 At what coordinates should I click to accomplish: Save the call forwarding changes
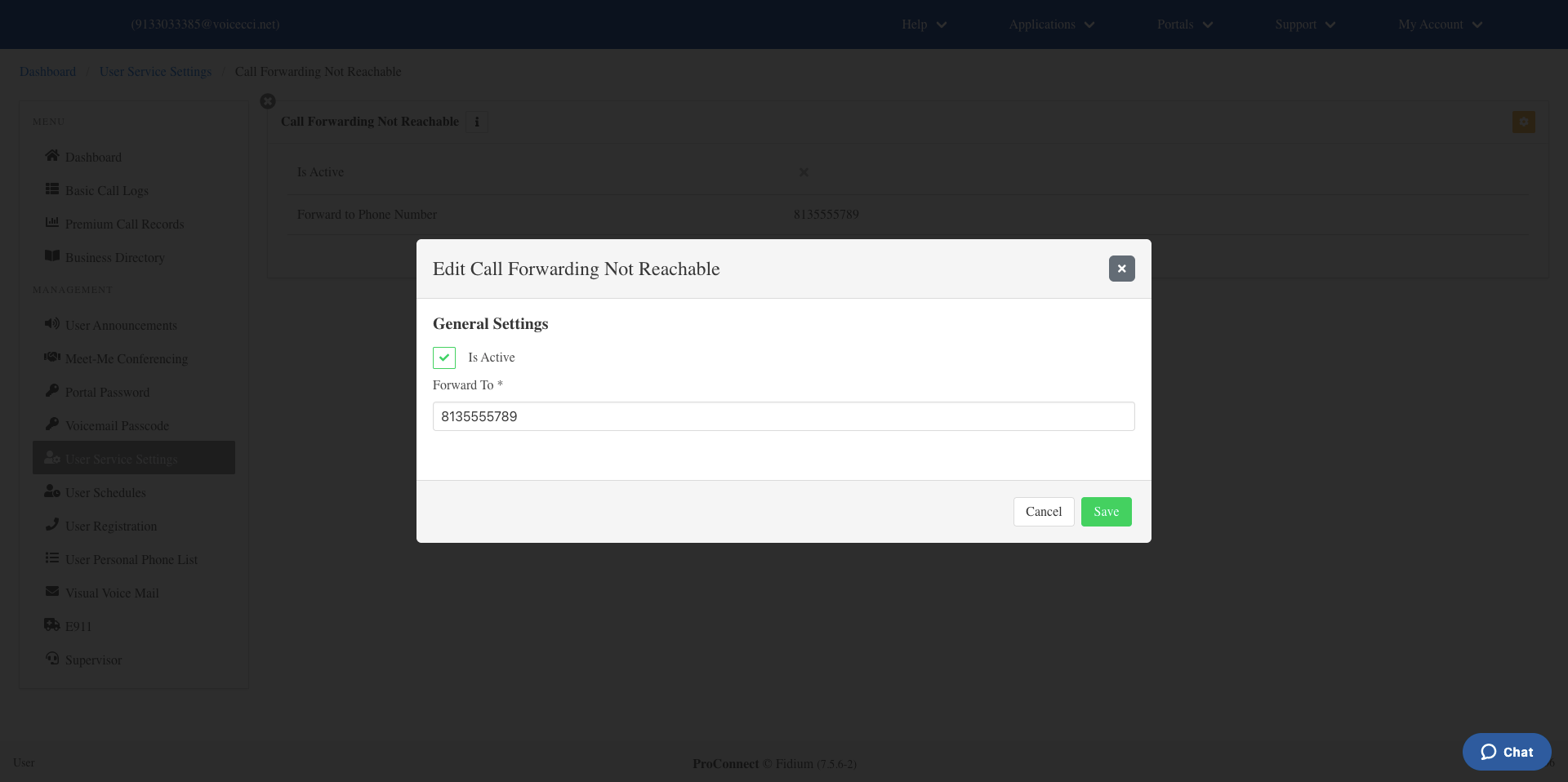click(x=1106, y=512)
